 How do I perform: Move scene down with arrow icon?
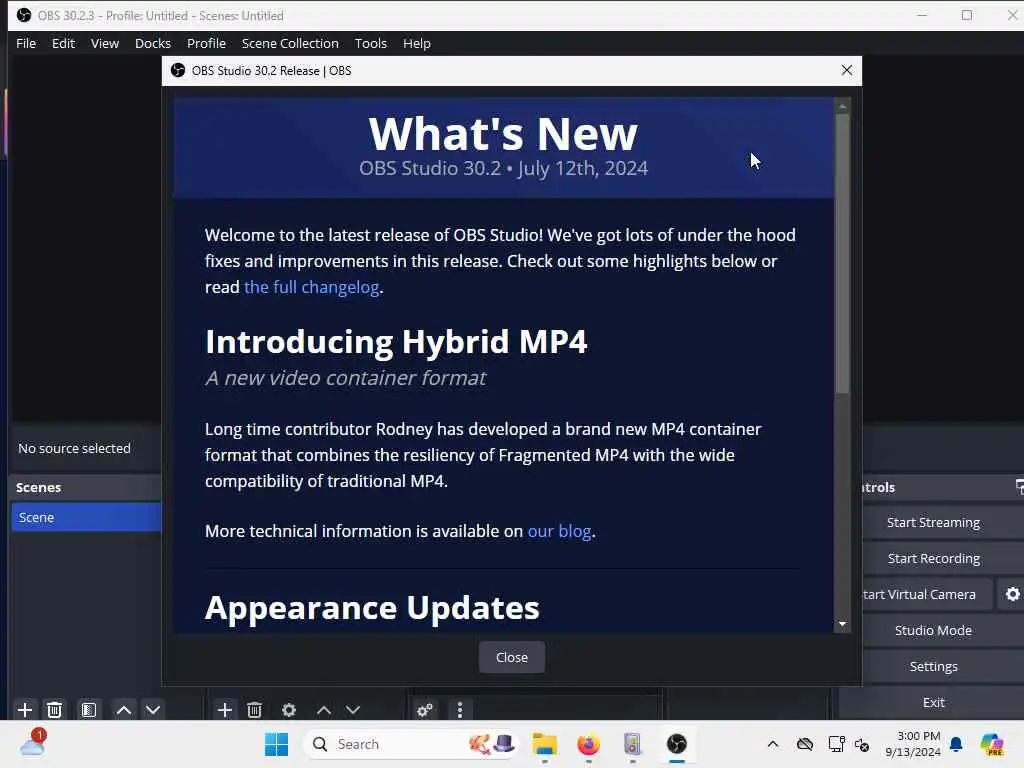(x=153, y=709)
